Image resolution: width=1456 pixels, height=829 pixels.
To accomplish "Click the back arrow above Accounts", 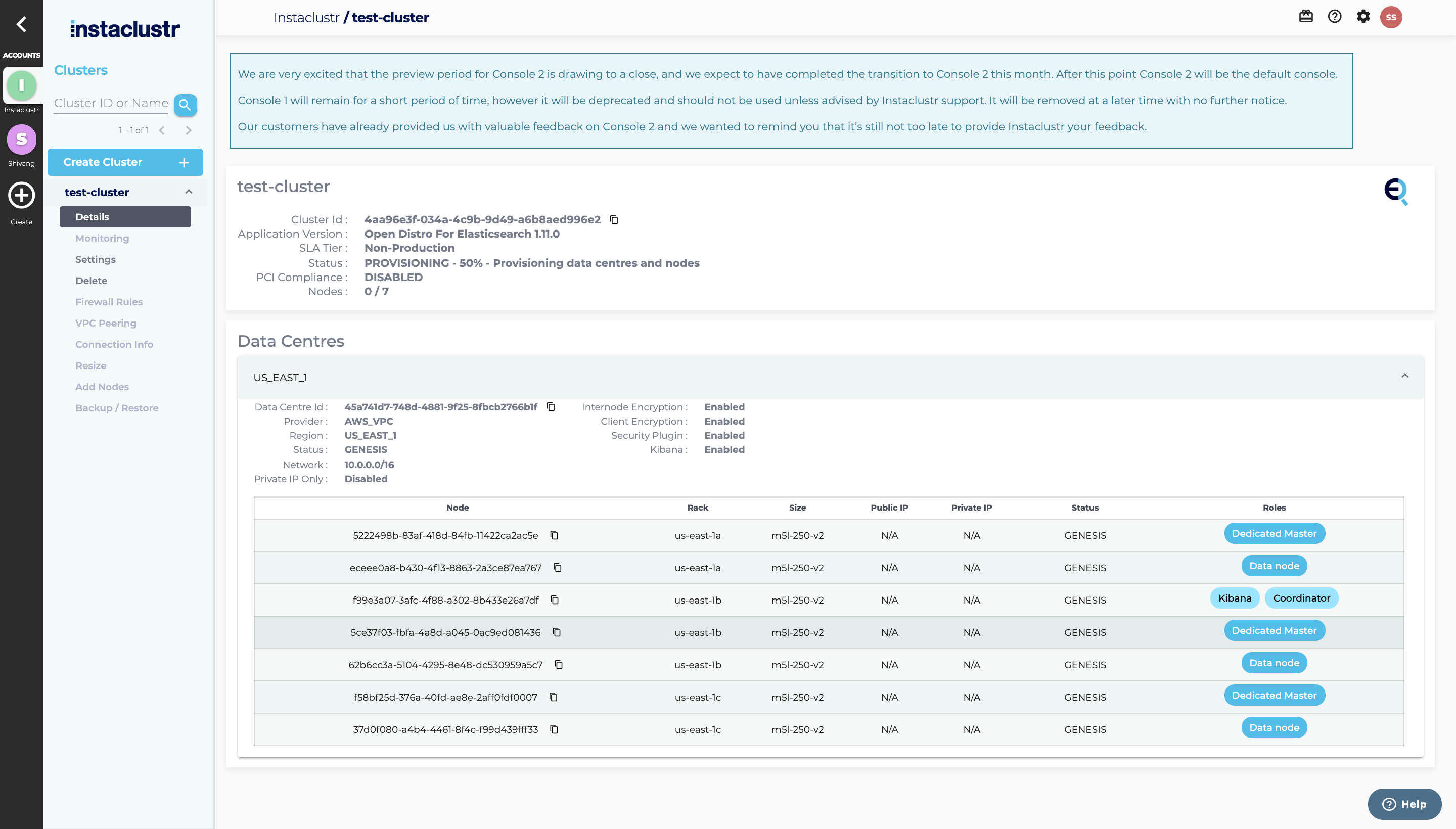I will 22,24.
